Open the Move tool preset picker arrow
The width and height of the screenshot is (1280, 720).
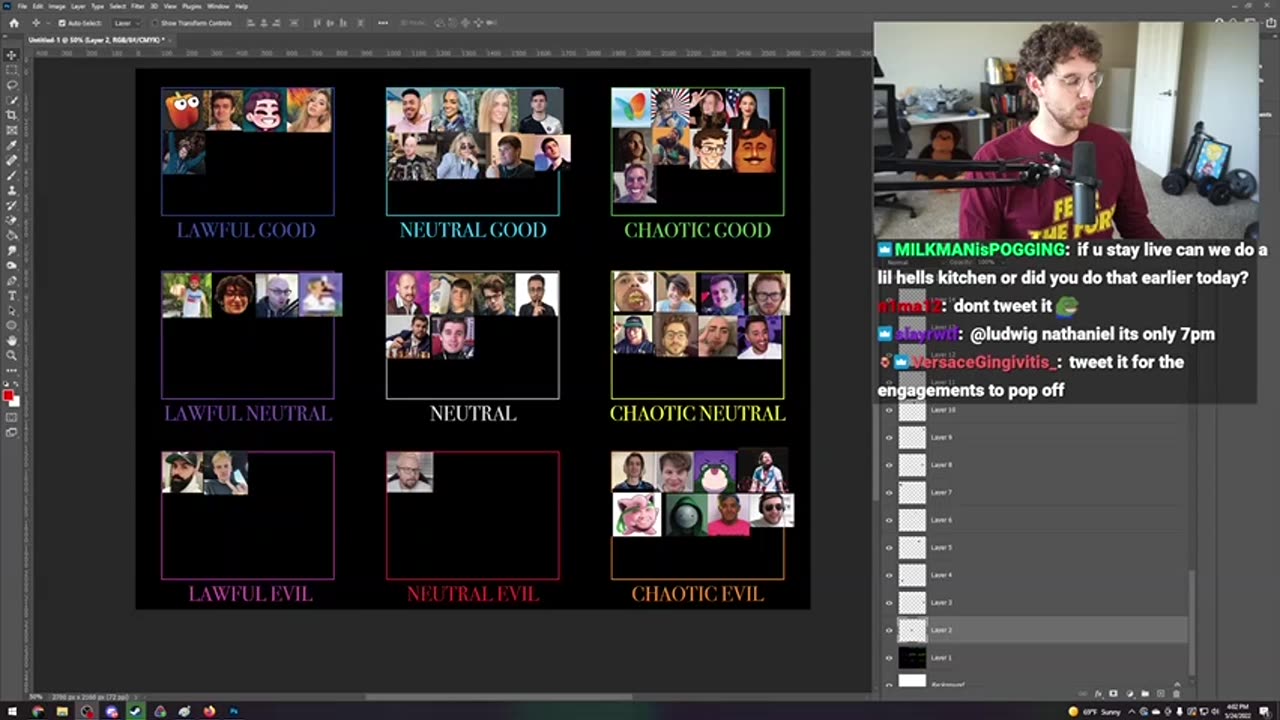pos(48,23)
